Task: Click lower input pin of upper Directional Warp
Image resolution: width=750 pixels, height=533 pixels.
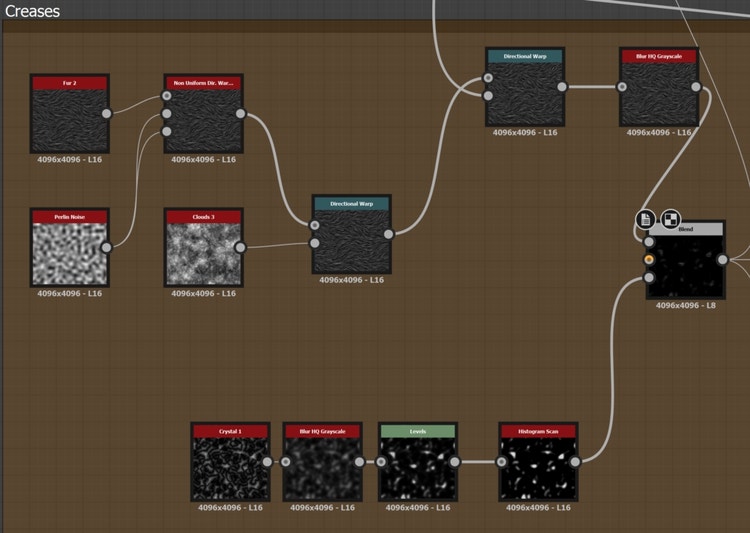Action: pyautogui.click(x=488, y=96)
